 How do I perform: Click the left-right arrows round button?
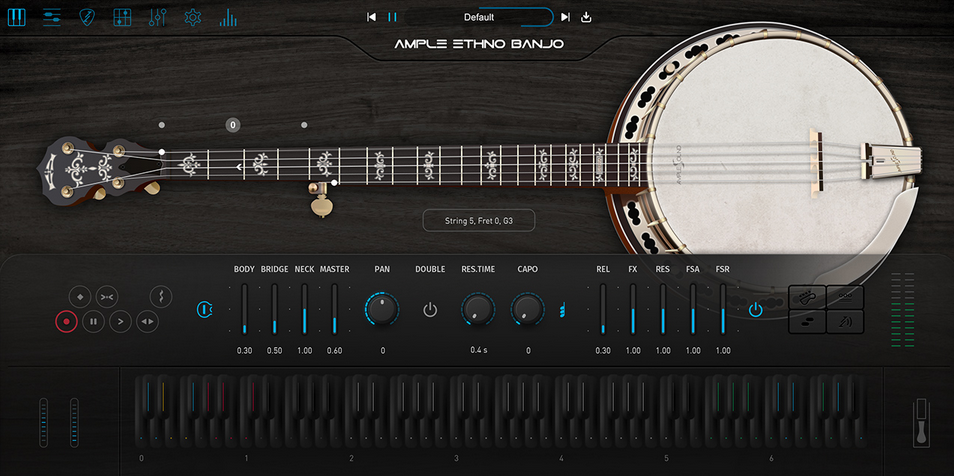[148, 321]
